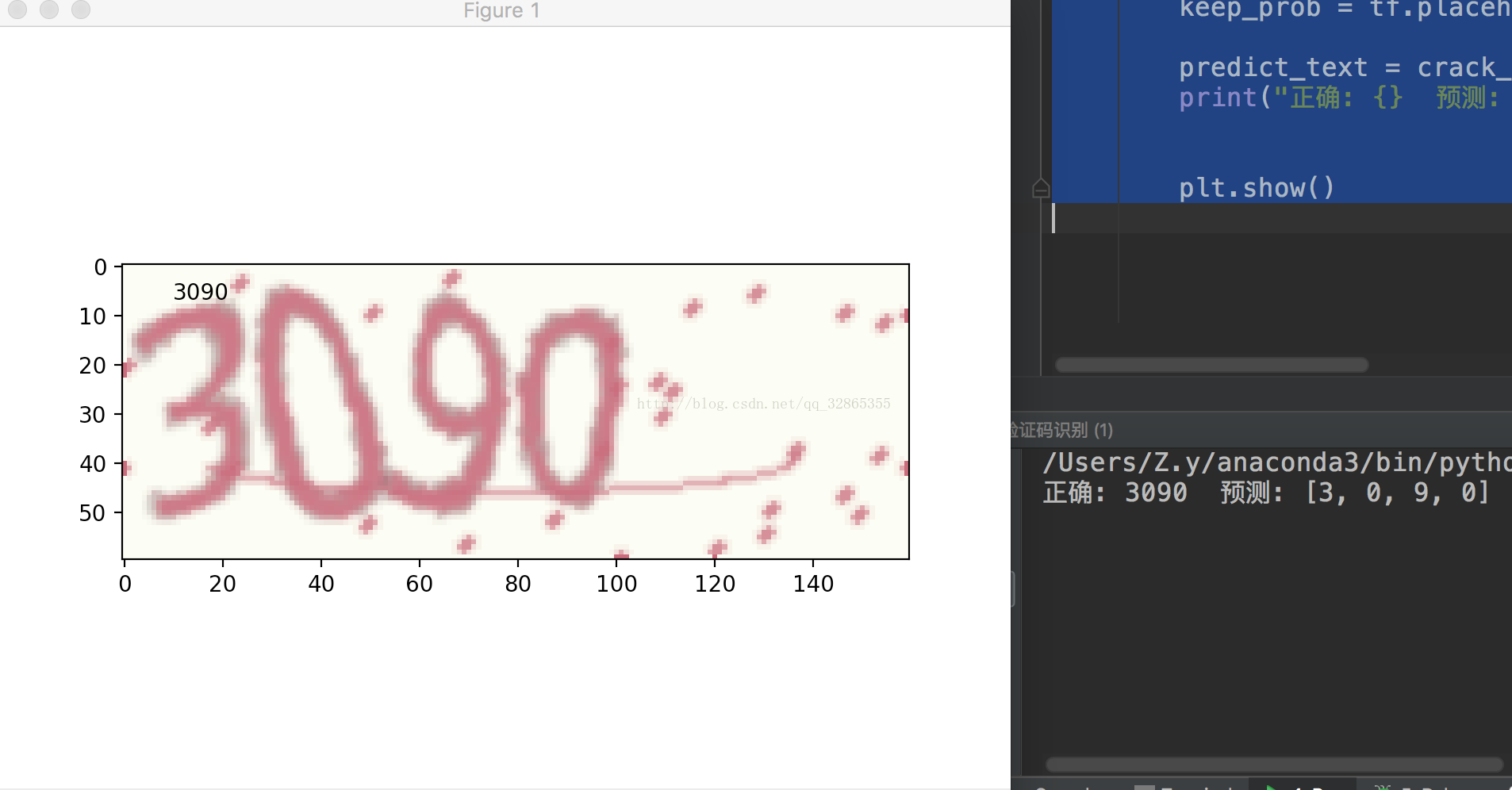
Task: Click the Figure 1 window title
Action: tap(501, 10)
